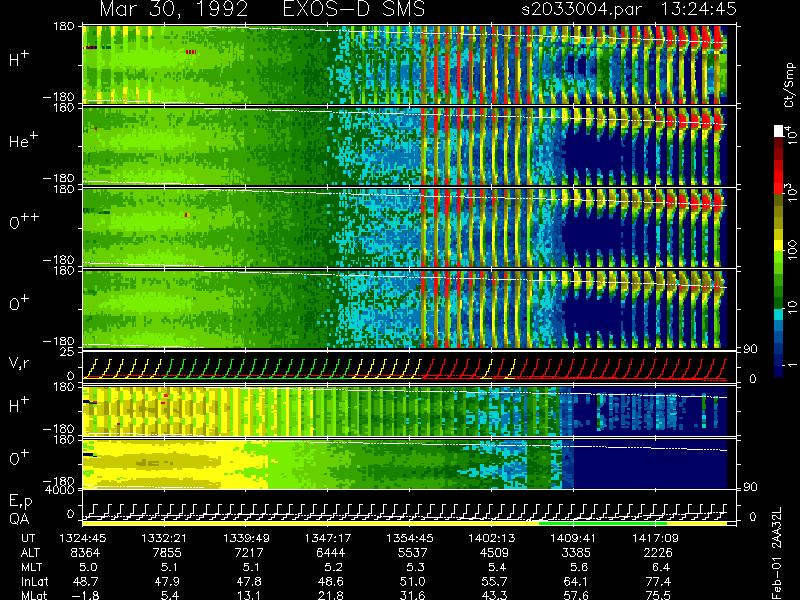Click InLat value '55.7'
This screenshot has height=600, width=800.
(x=495, y=581)
